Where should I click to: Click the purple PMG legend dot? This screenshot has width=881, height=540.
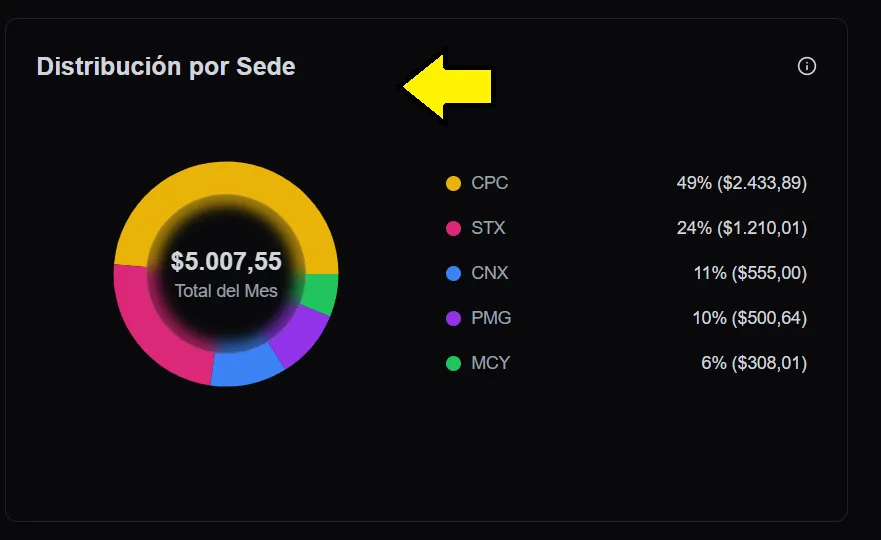[453, 319]
